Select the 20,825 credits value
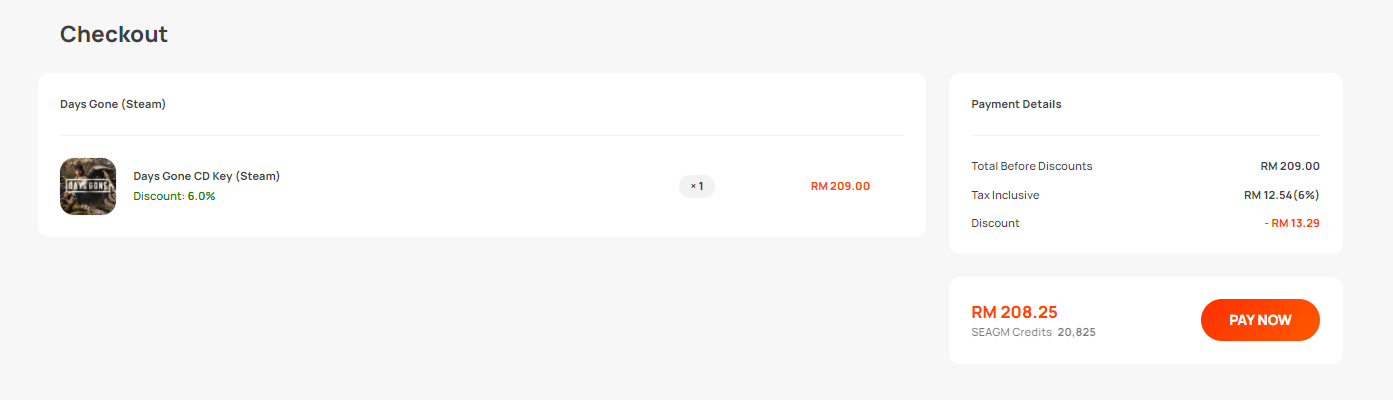 1077,332
